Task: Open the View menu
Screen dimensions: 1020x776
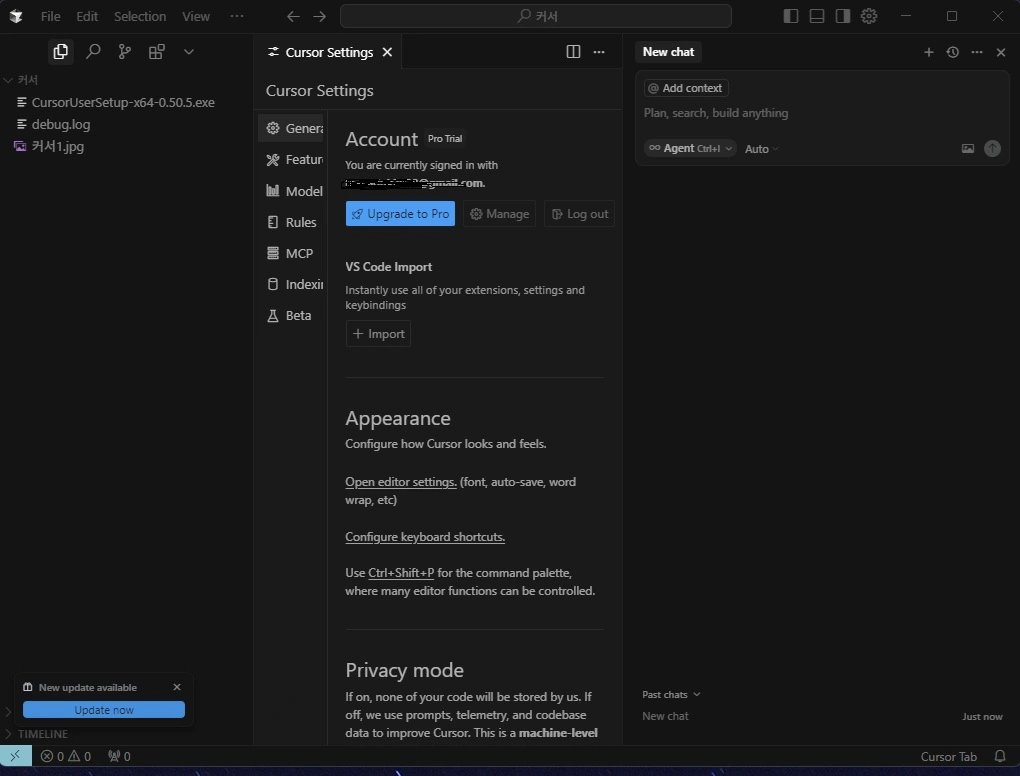Action: pos(196,16)
